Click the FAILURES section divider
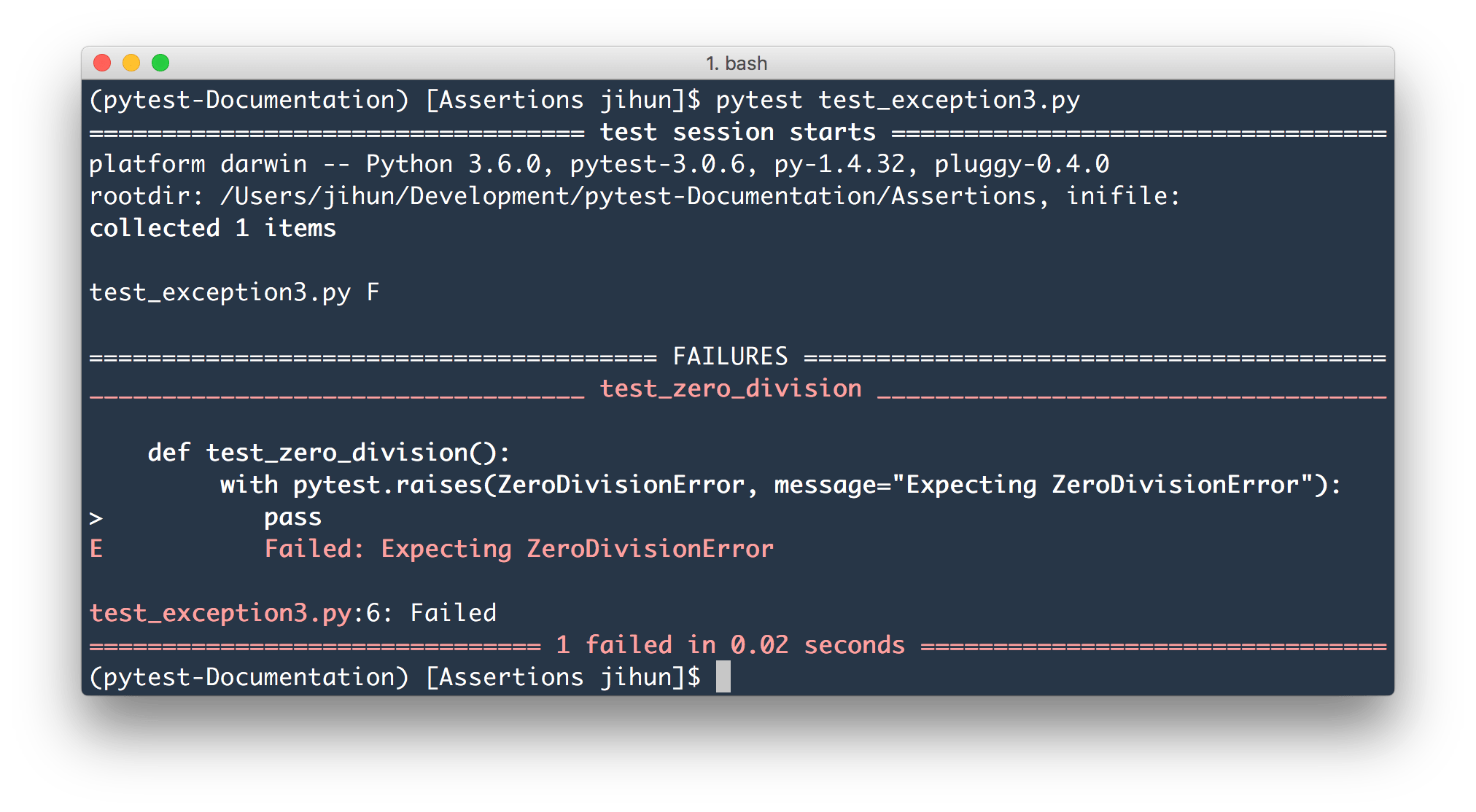Image resolution: width=1476 pixels, height=812 pixels. (x=731, y=356)
